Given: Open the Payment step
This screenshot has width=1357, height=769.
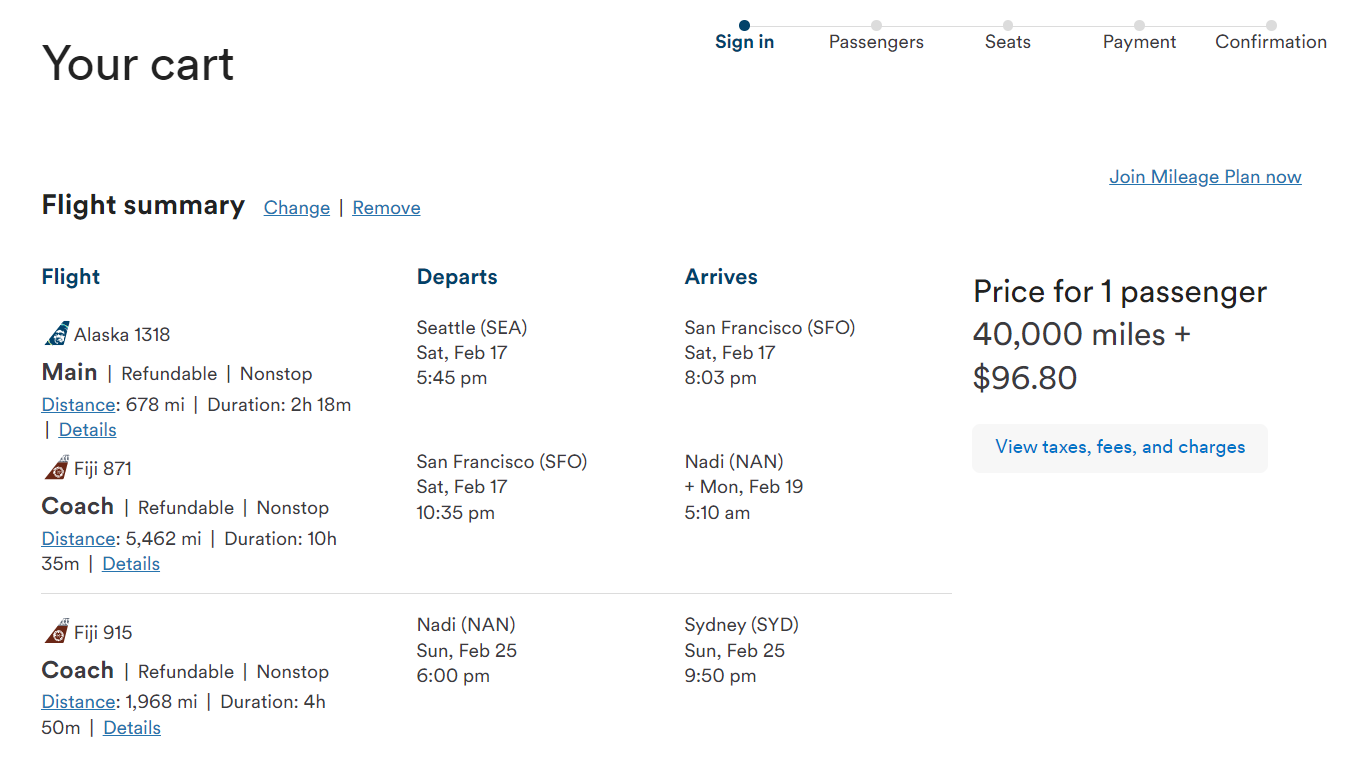Looking at the screenshot, I should (1139, 41).
